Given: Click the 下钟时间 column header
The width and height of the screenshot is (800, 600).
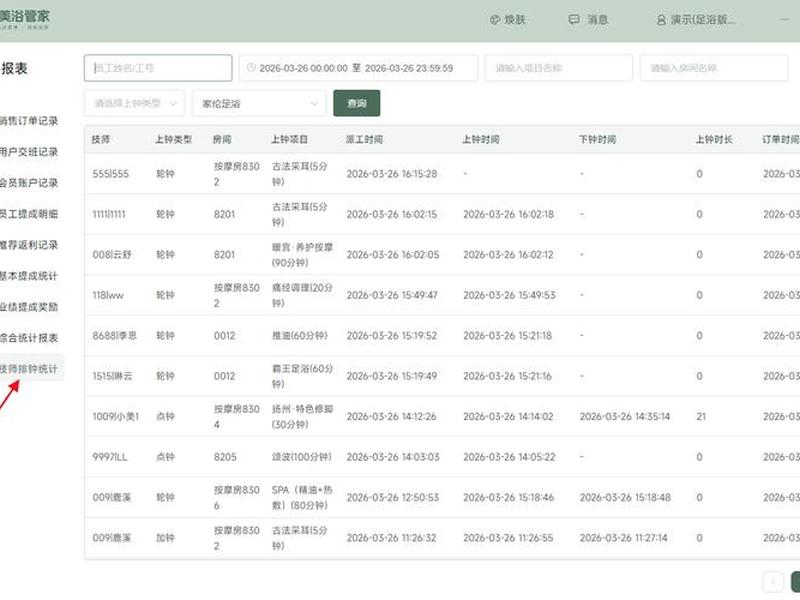Looking at the screenshot, I should pyautogui.click(x=597, y=139).
